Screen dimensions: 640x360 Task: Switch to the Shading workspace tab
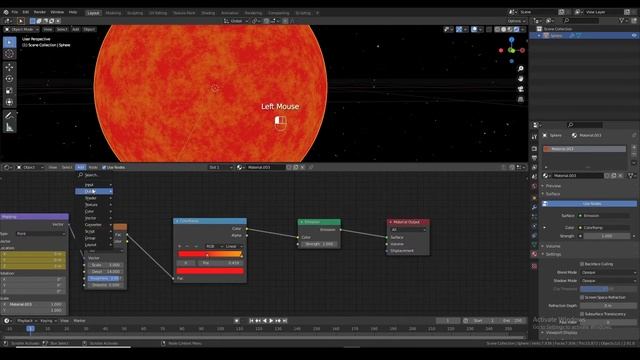click(x=208, y=13)
